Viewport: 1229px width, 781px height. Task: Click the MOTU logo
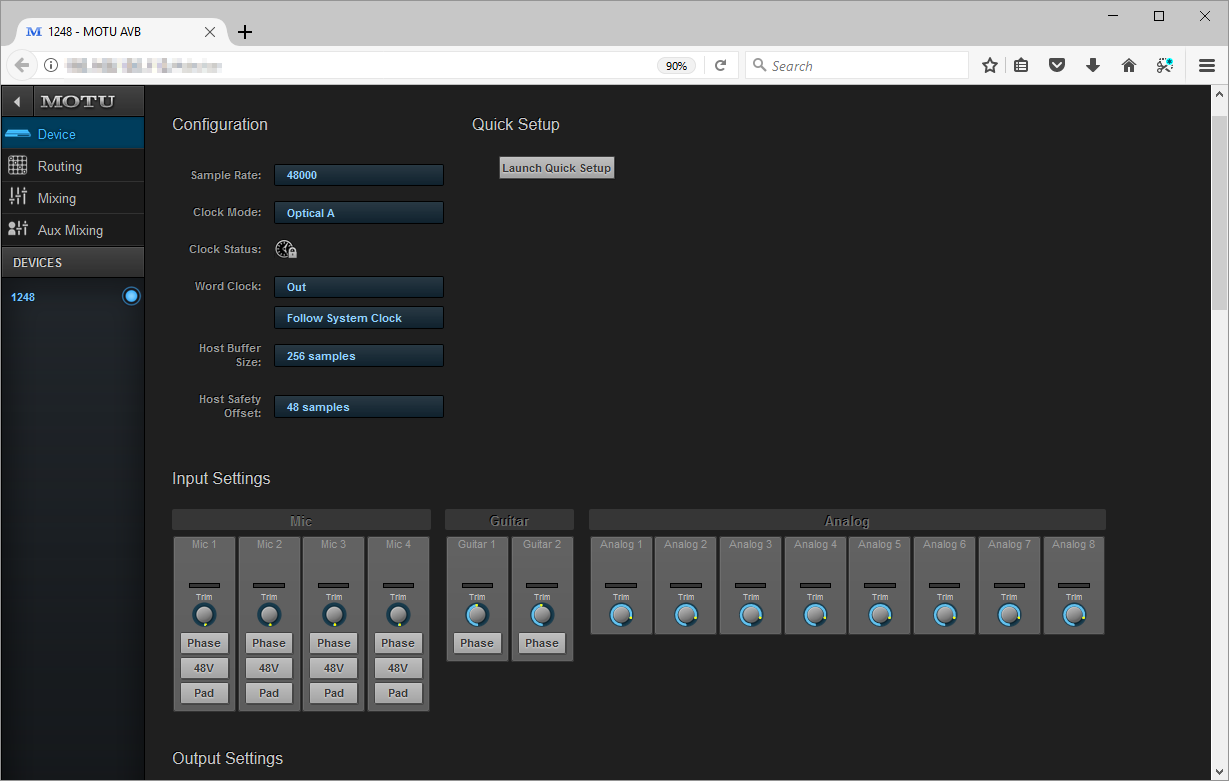click(78, 101)
